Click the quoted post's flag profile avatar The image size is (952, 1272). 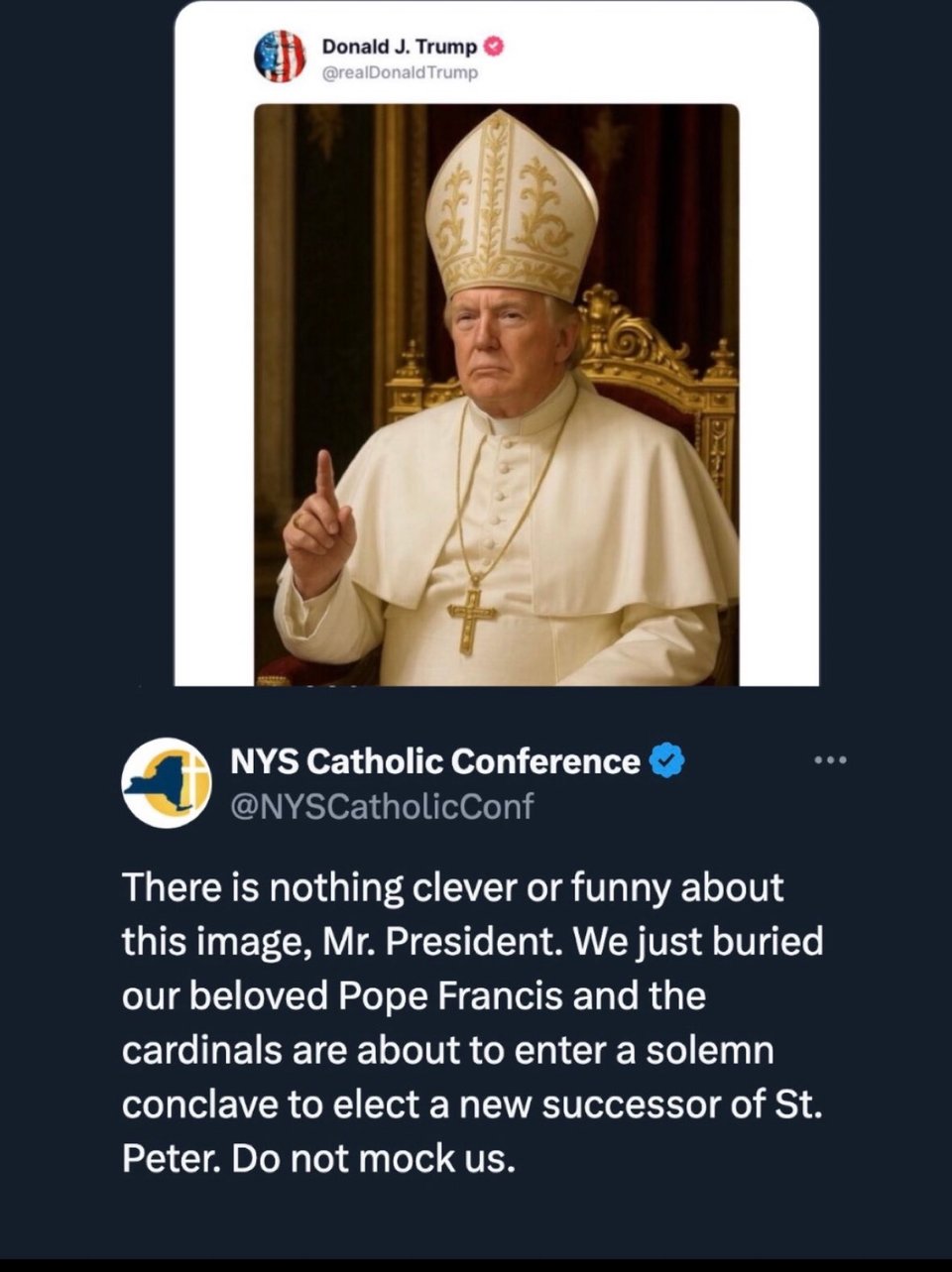(280, 56)
